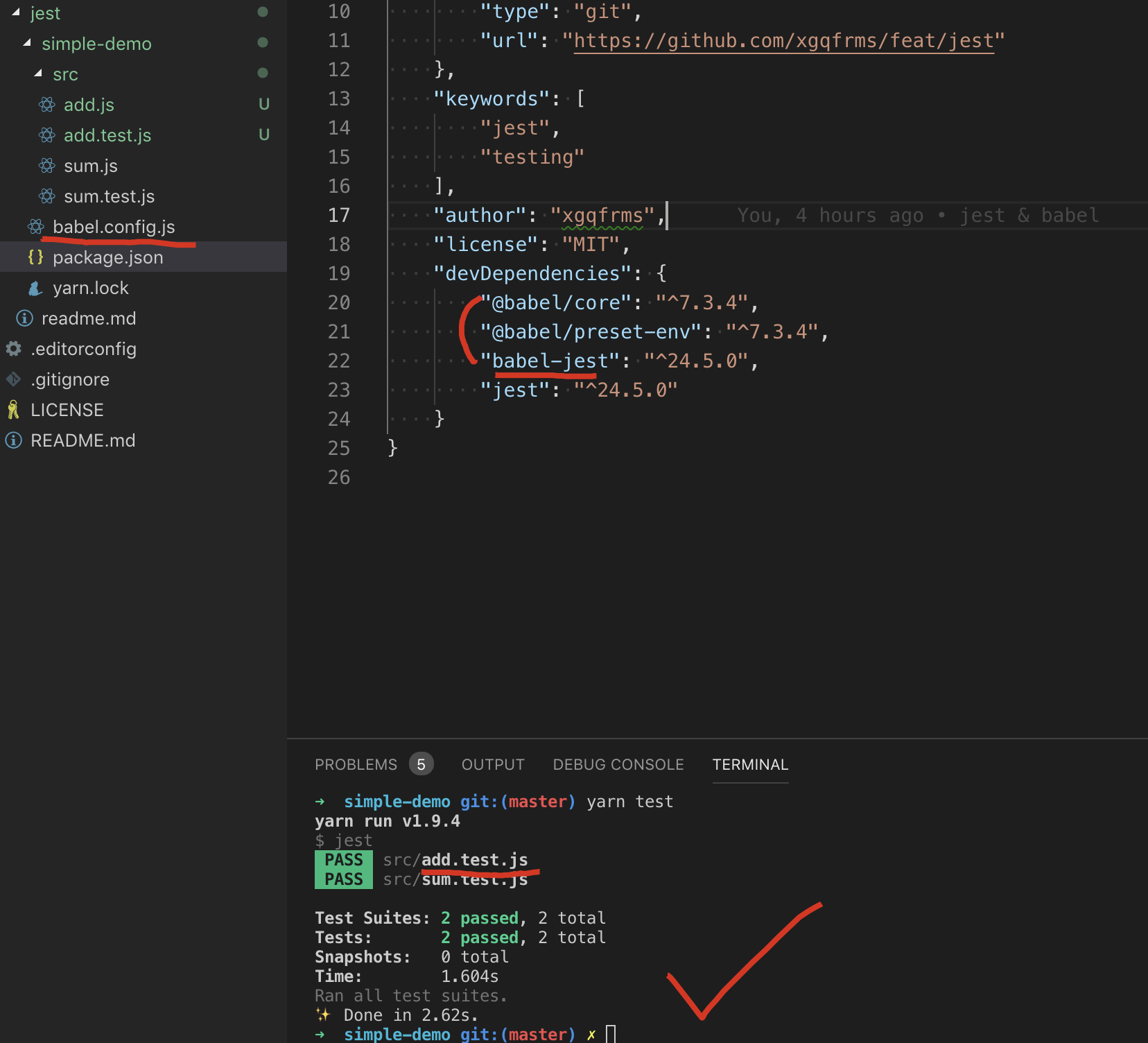Click the terminal cursor at the last prompt
1148x1043 pixels.
pyautogui.click(x=611, y=1034)
